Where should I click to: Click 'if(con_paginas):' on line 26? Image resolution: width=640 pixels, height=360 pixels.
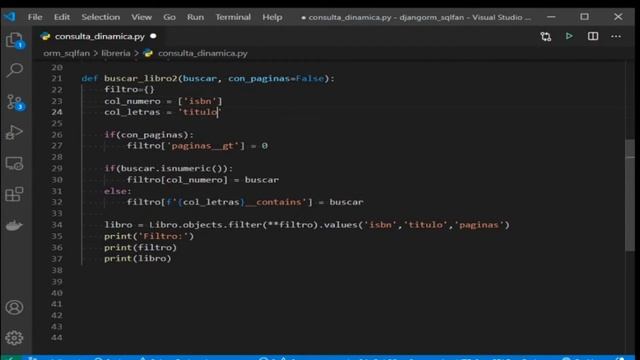tap(149, 135)
